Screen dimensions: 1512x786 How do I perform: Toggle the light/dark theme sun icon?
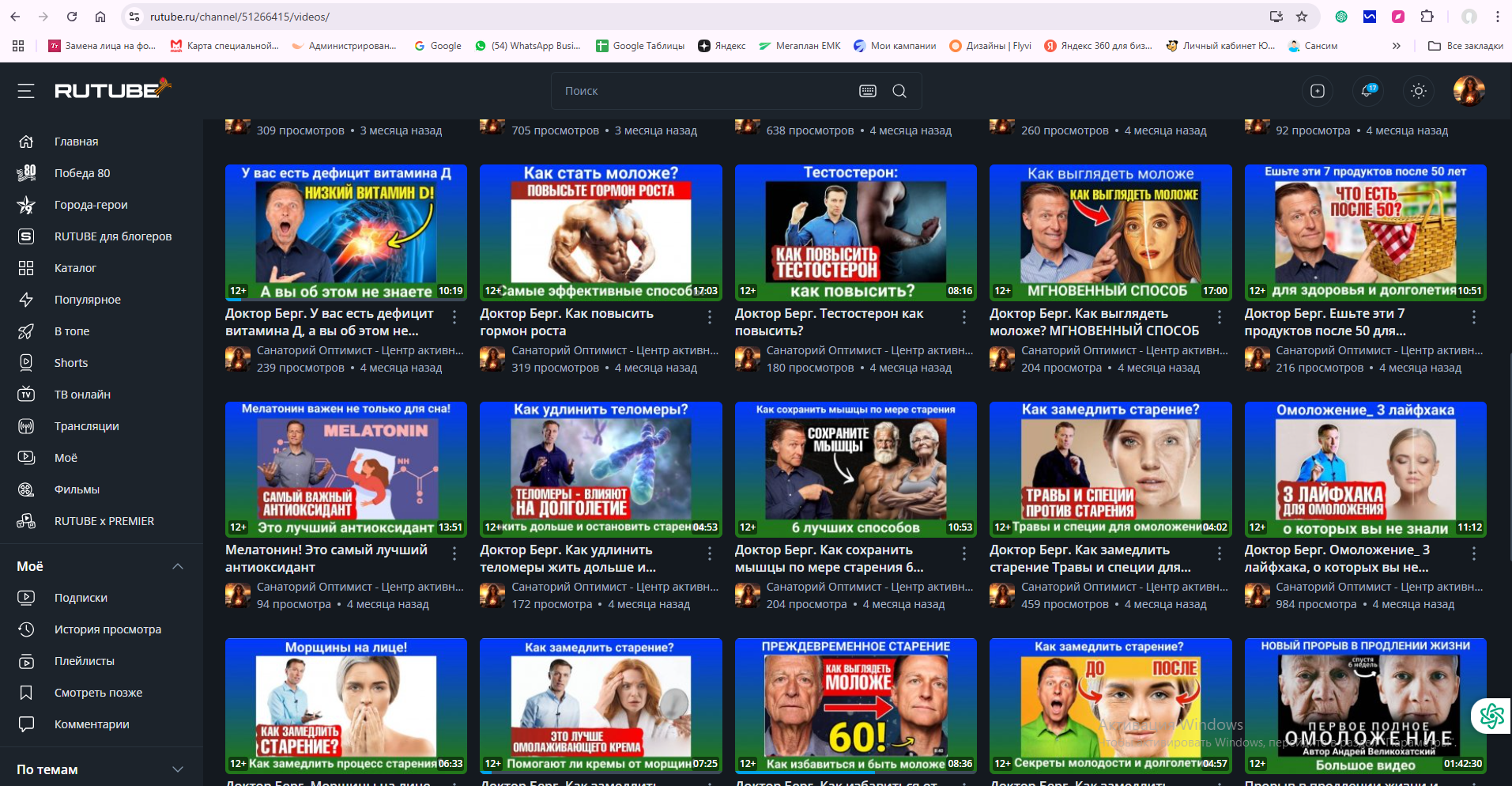click(1419, 91)
